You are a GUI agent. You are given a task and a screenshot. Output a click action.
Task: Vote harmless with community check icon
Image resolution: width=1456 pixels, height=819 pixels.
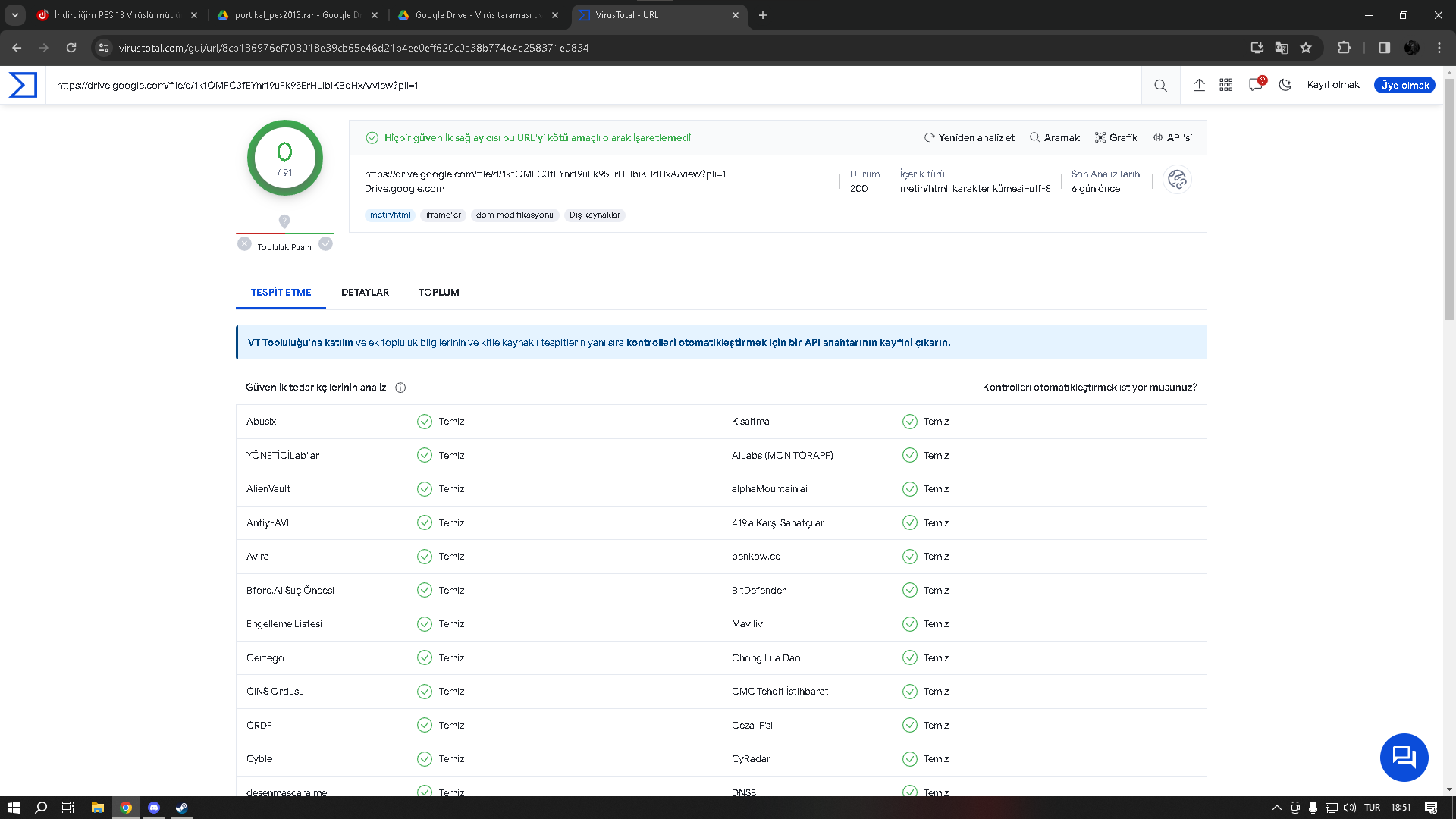(x=325, y=244)
